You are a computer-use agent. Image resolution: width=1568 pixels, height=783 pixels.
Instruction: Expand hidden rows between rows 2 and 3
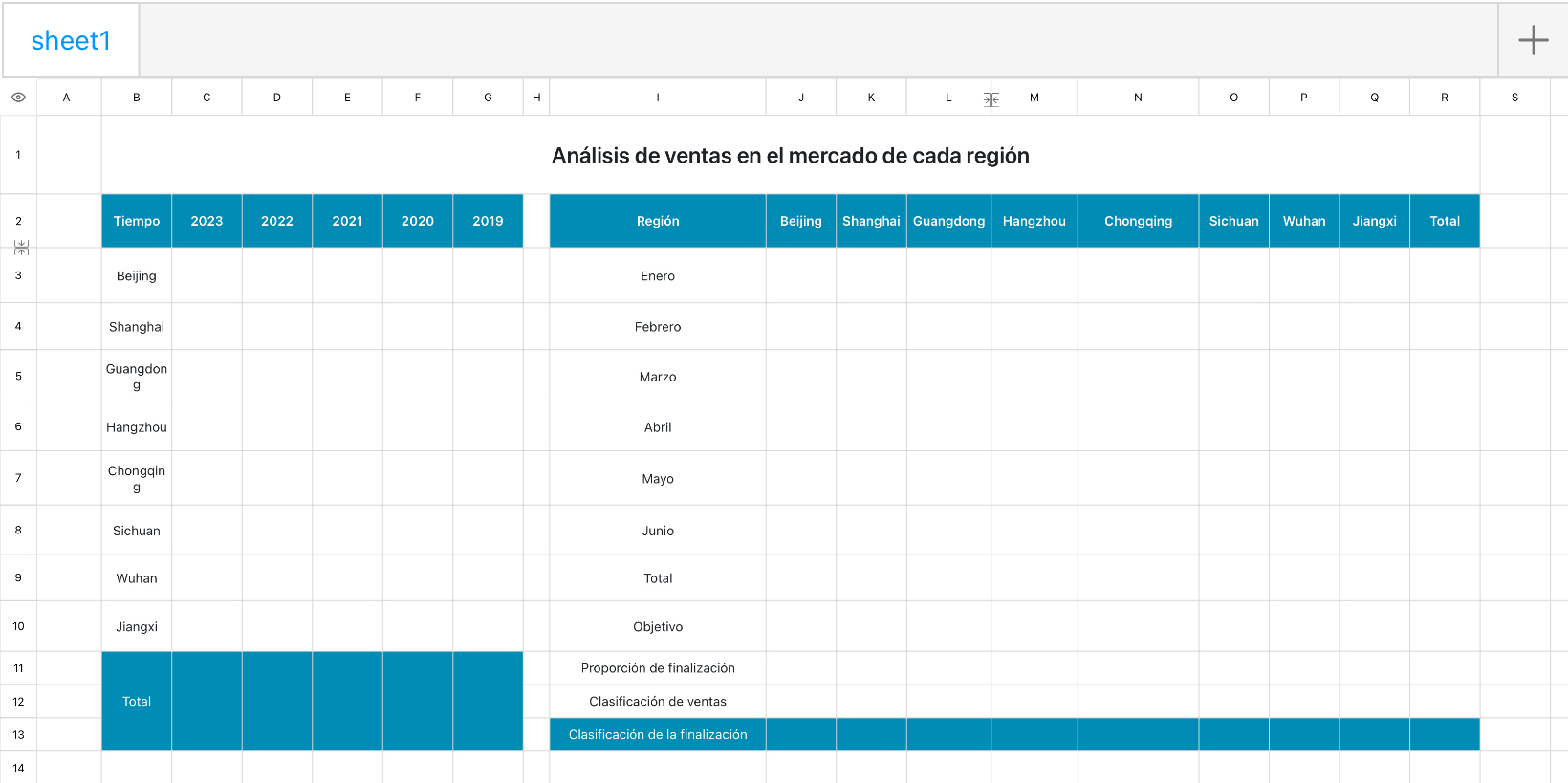21,248
